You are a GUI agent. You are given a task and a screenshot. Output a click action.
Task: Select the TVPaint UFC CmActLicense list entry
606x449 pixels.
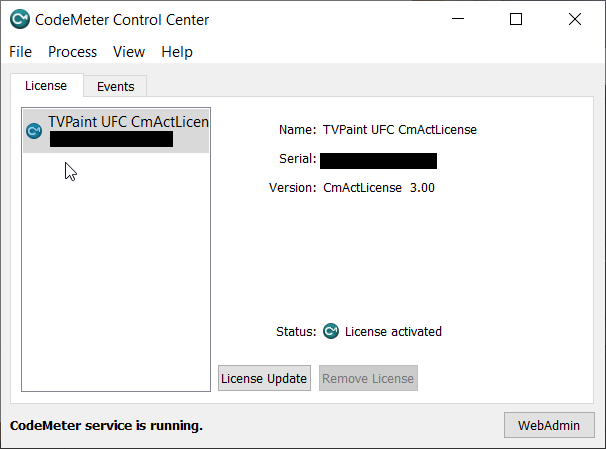(116, 131)
